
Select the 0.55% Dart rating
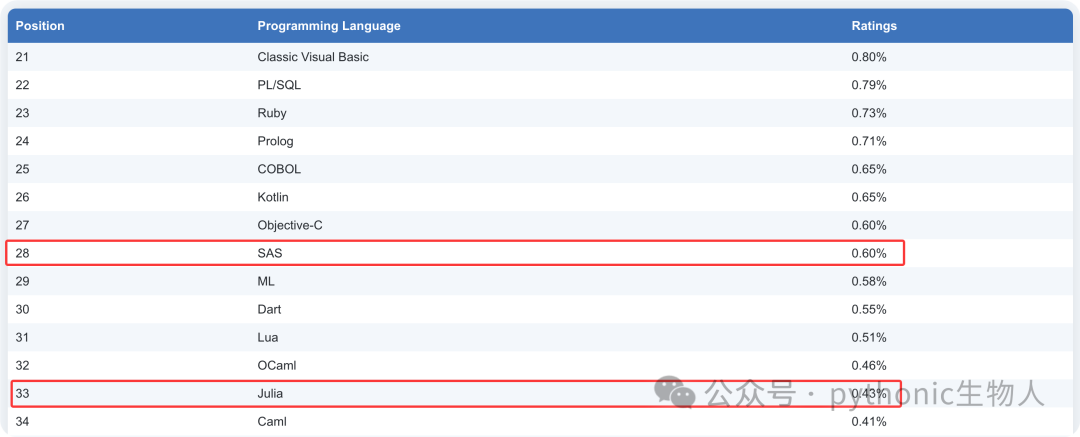tap(869, 309)
